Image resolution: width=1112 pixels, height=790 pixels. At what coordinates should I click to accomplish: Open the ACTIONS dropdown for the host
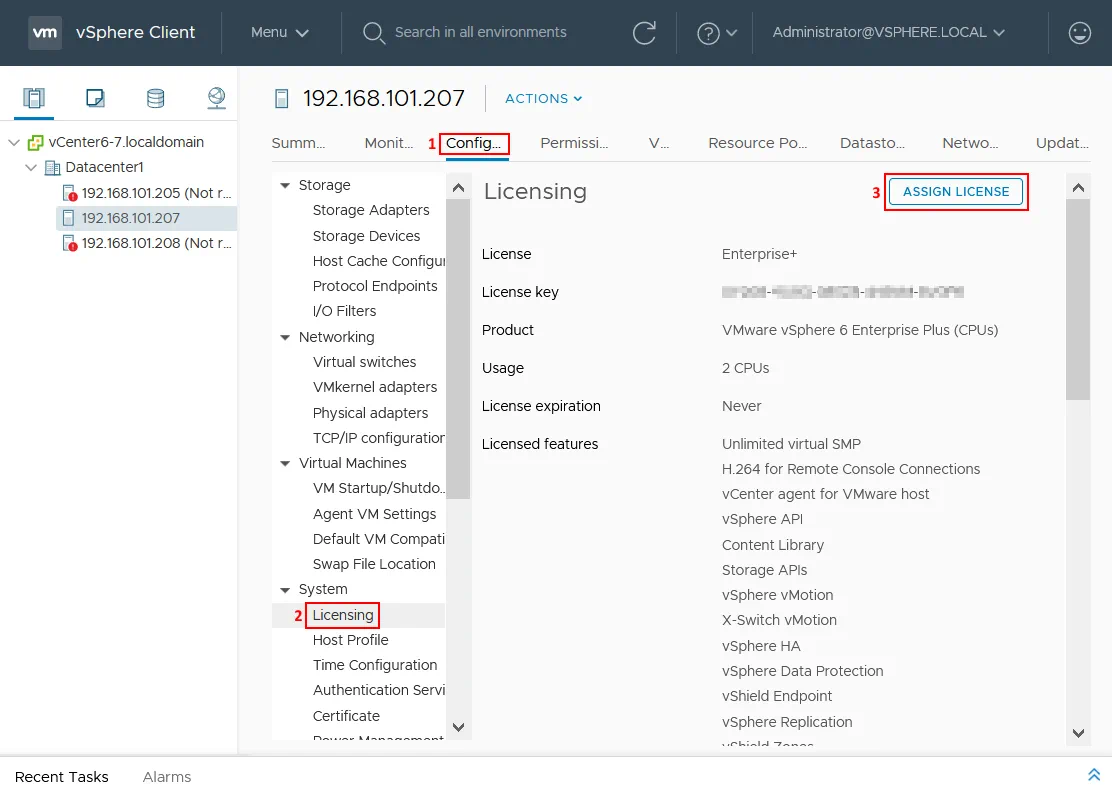pyautogui.click(x=543, y=99)
